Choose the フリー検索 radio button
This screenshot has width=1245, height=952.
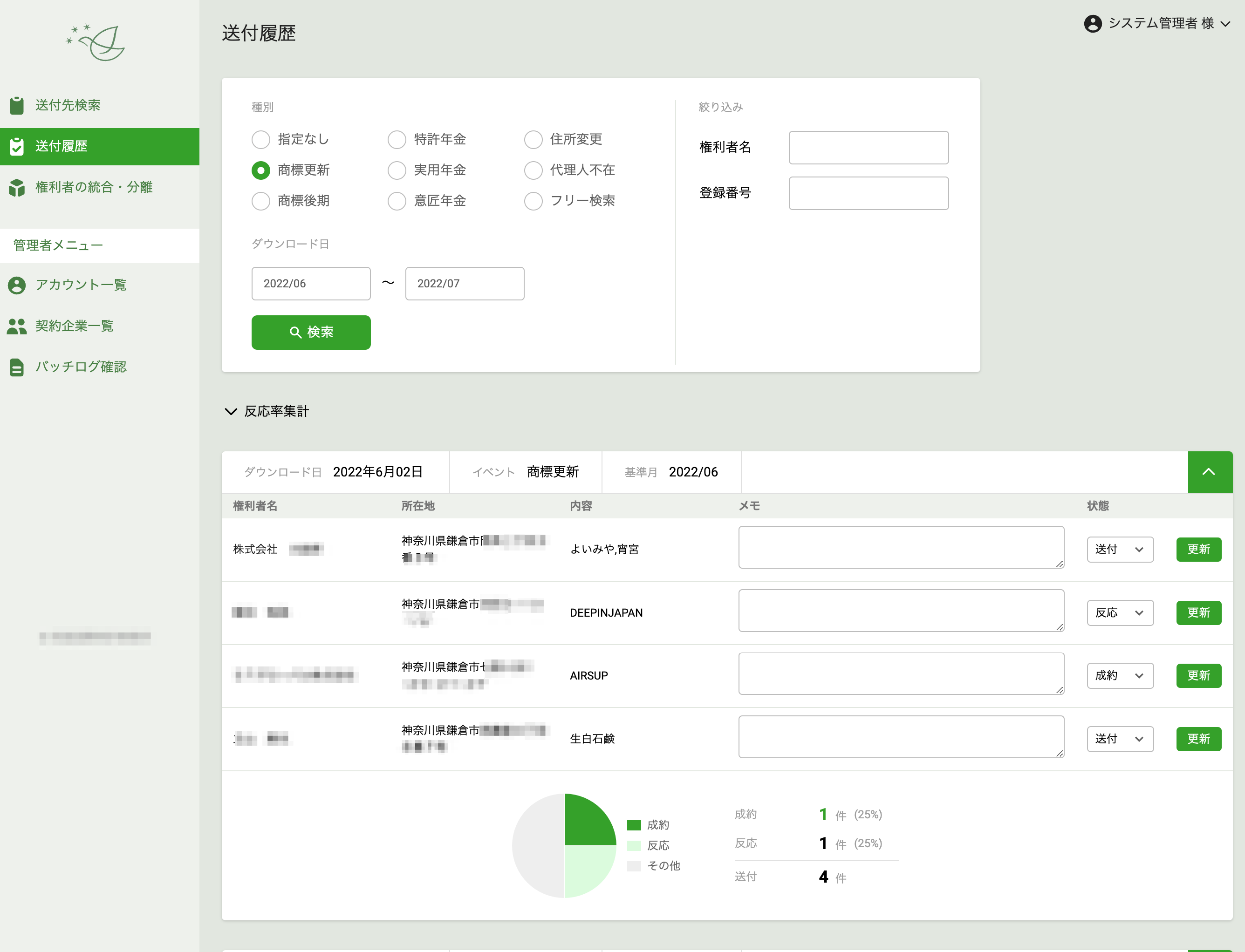(533, 201)
